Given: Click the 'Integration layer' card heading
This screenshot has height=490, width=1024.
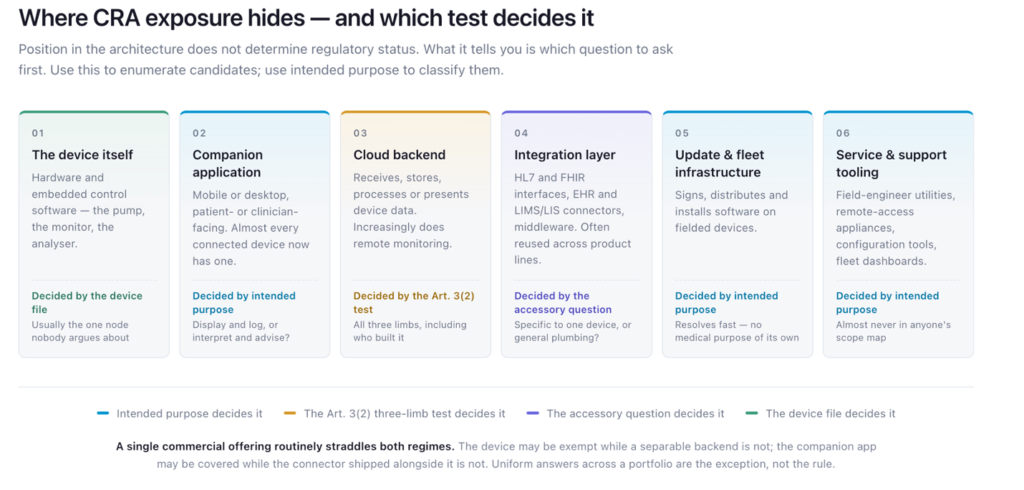Looking at the screenshot, I should click(x=565, y=155).
